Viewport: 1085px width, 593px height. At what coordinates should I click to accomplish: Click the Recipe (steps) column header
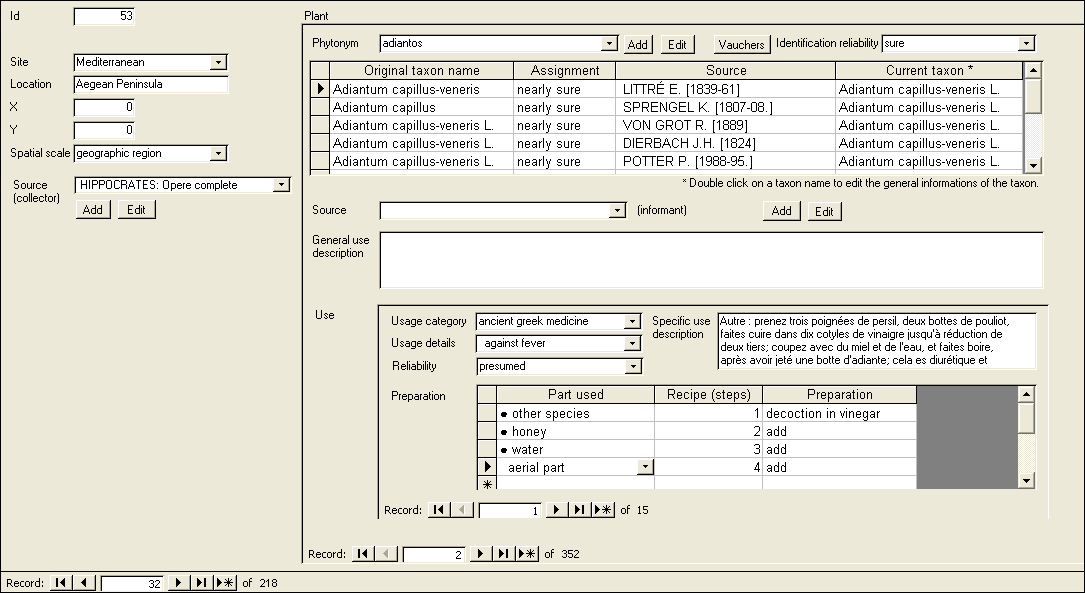click(x=709, y=395)
